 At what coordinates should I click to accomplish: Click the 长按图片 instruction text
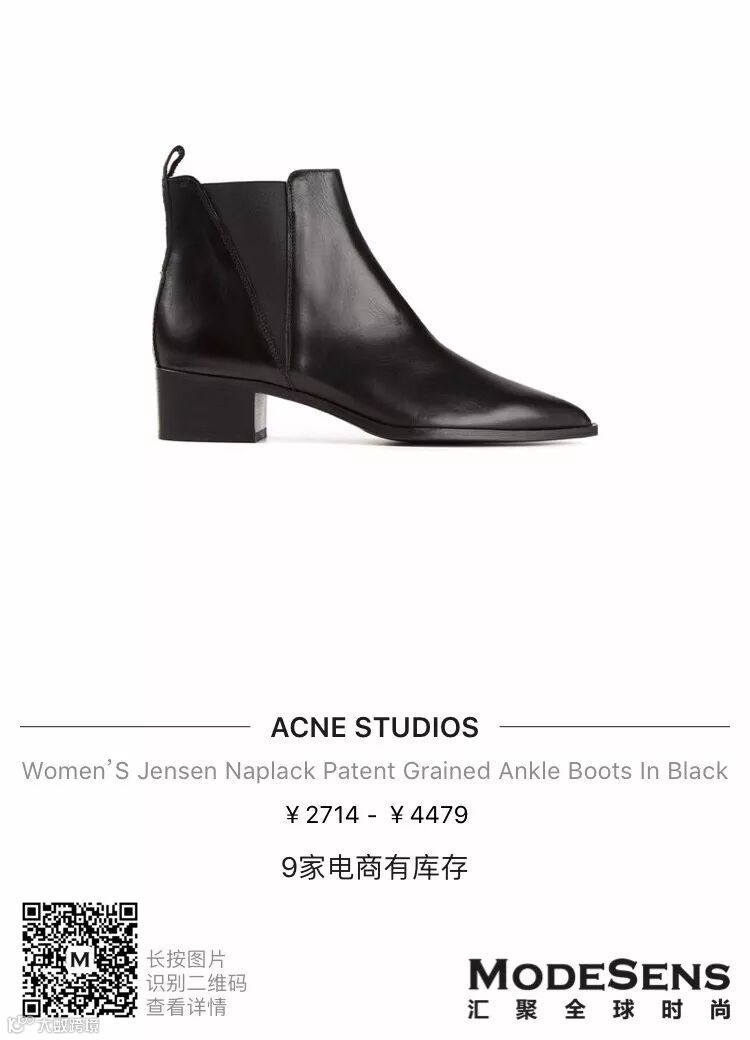[x=186, y=958]
